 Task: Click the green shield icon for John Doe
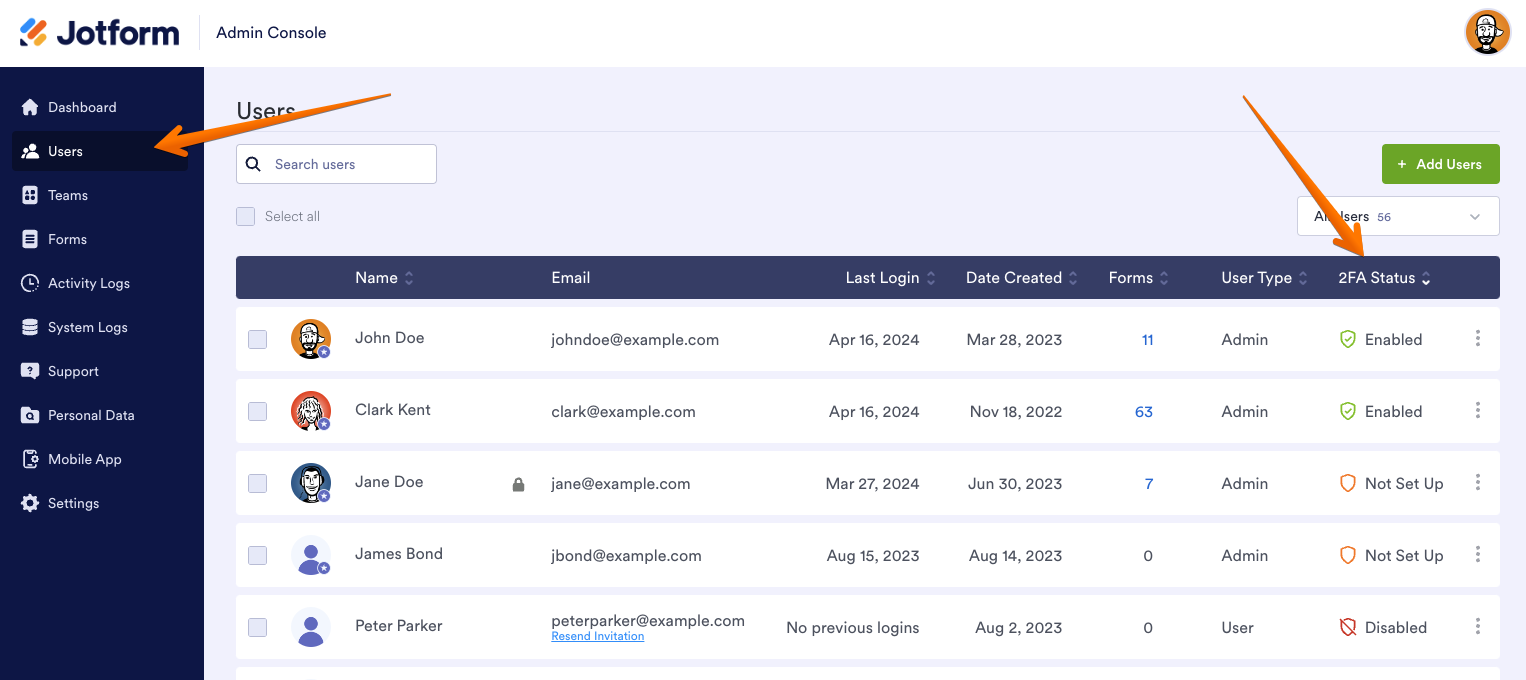click(x=1347, y=340)
